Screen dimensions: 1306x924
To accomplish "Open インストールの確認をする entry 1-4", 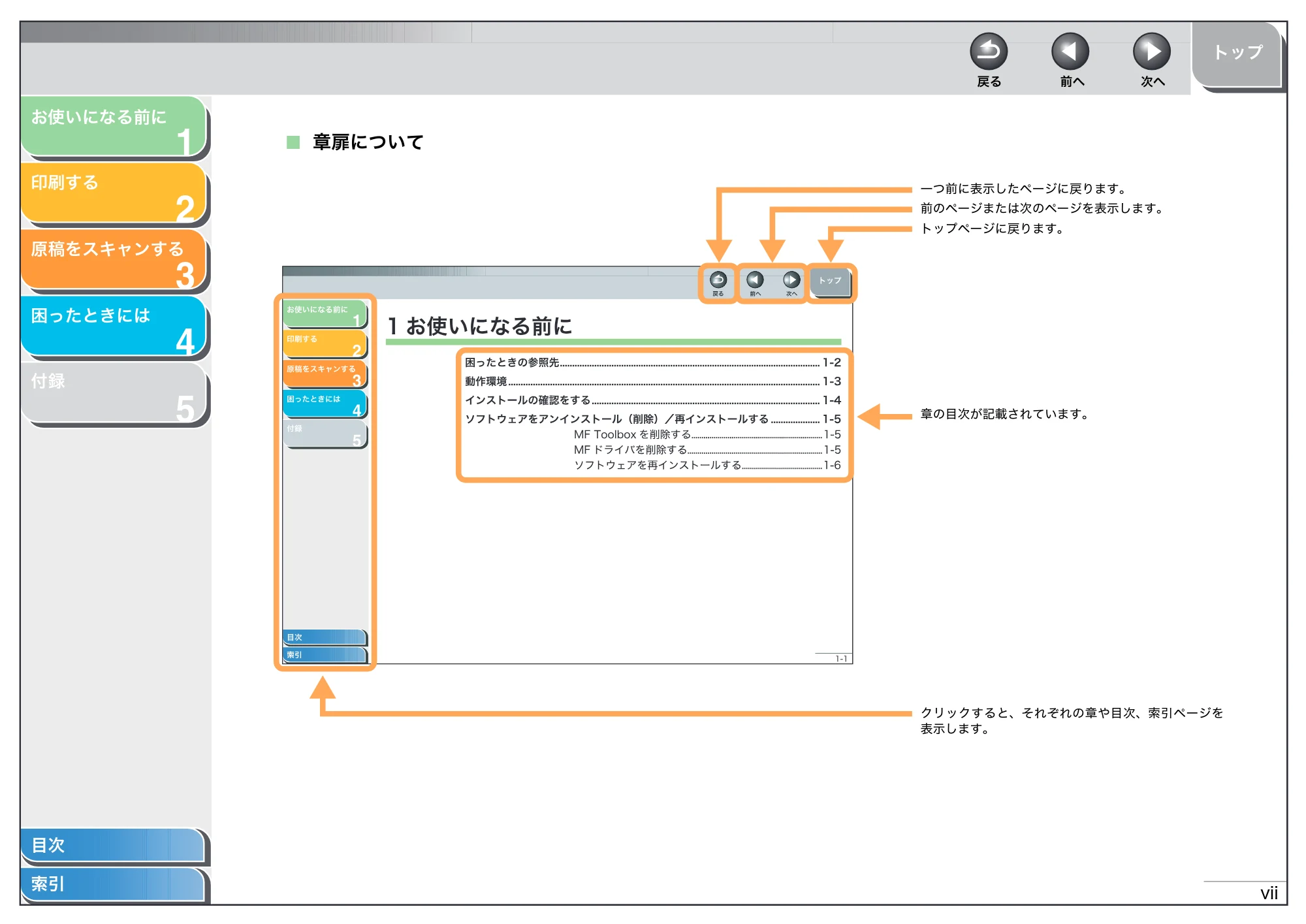I will [x=653, y=400].
